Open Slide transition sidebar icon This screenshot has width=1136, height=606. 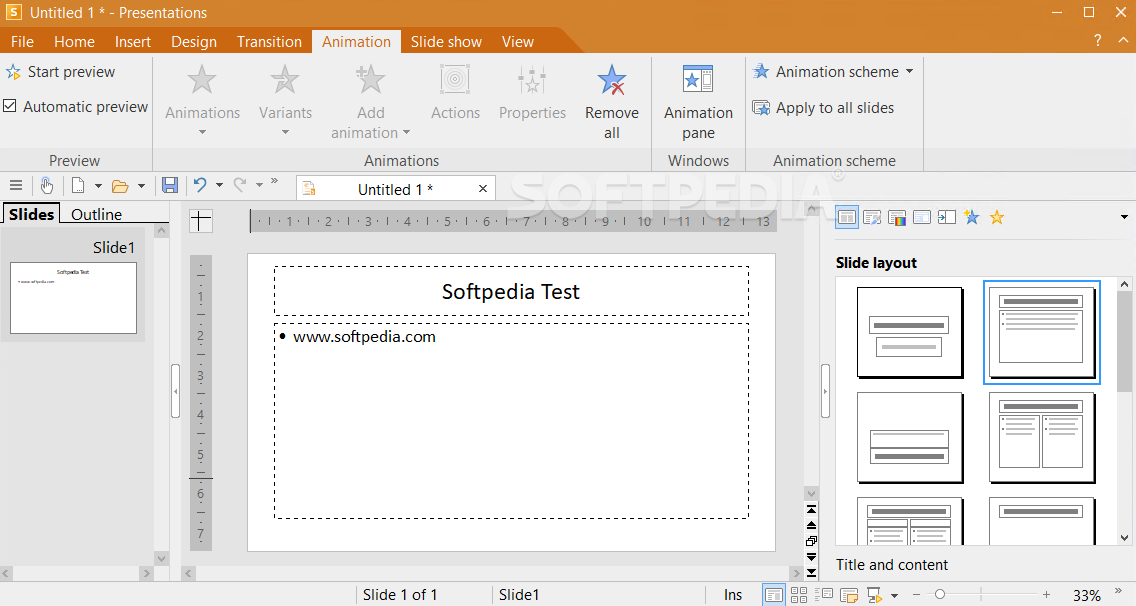pyautogui.click(x=946, y=217)
